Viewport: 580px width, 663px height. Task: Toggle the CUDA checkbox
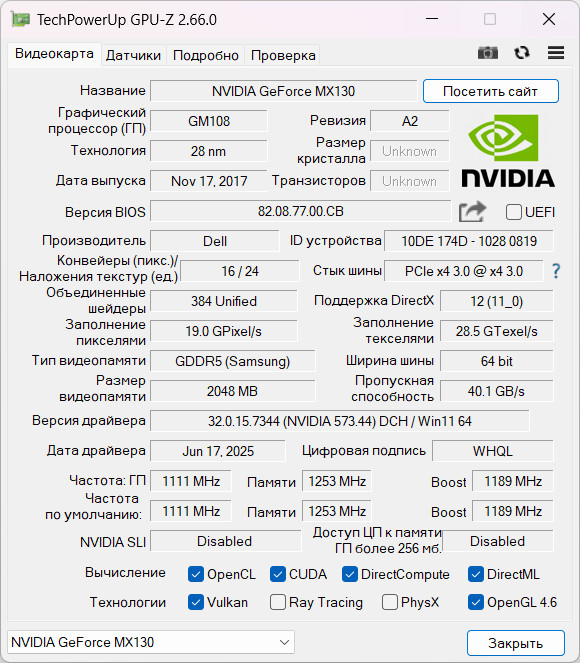[x=277, y=574]
